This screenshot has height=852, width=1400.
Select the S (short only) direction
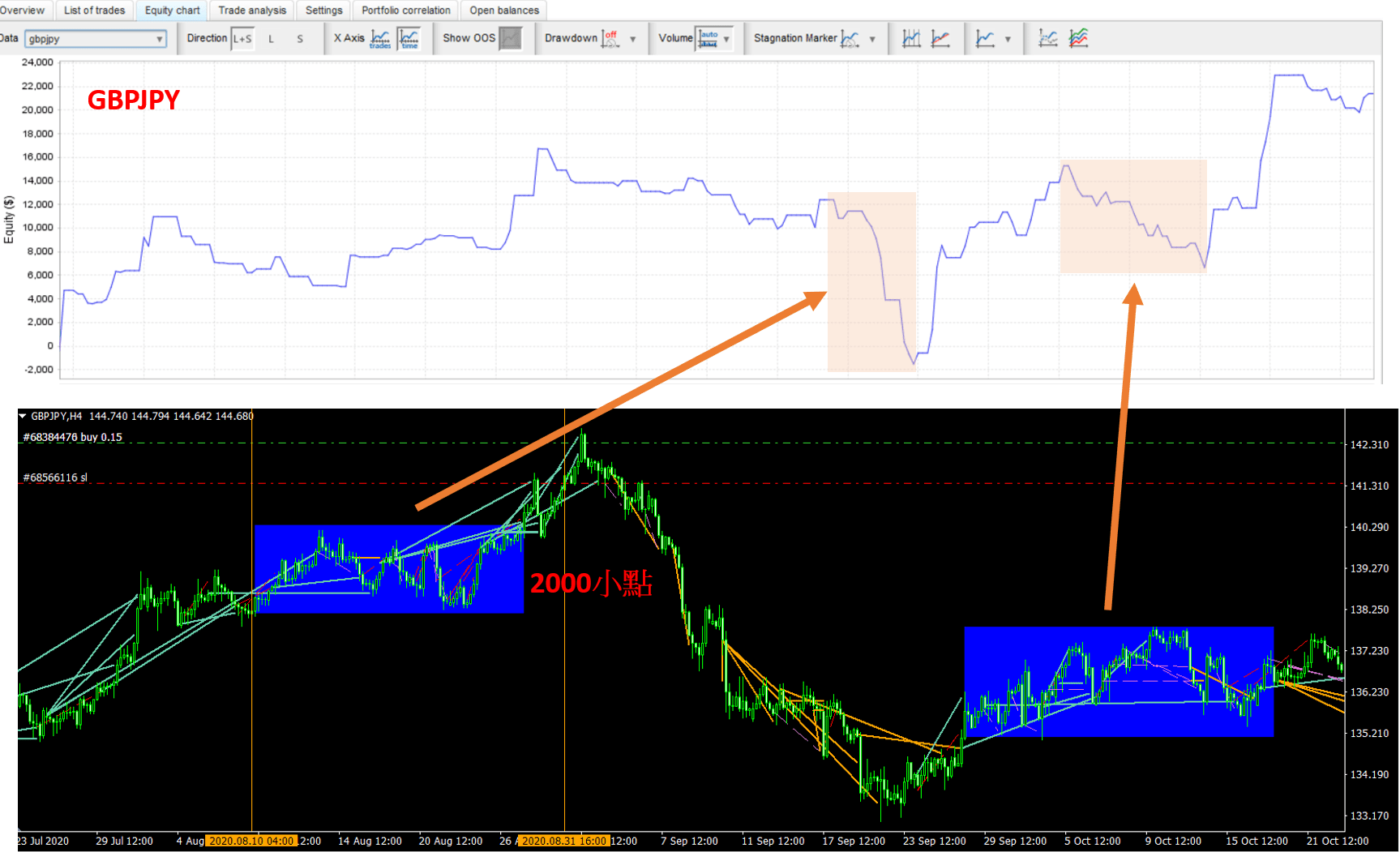[x=300, y=38]
